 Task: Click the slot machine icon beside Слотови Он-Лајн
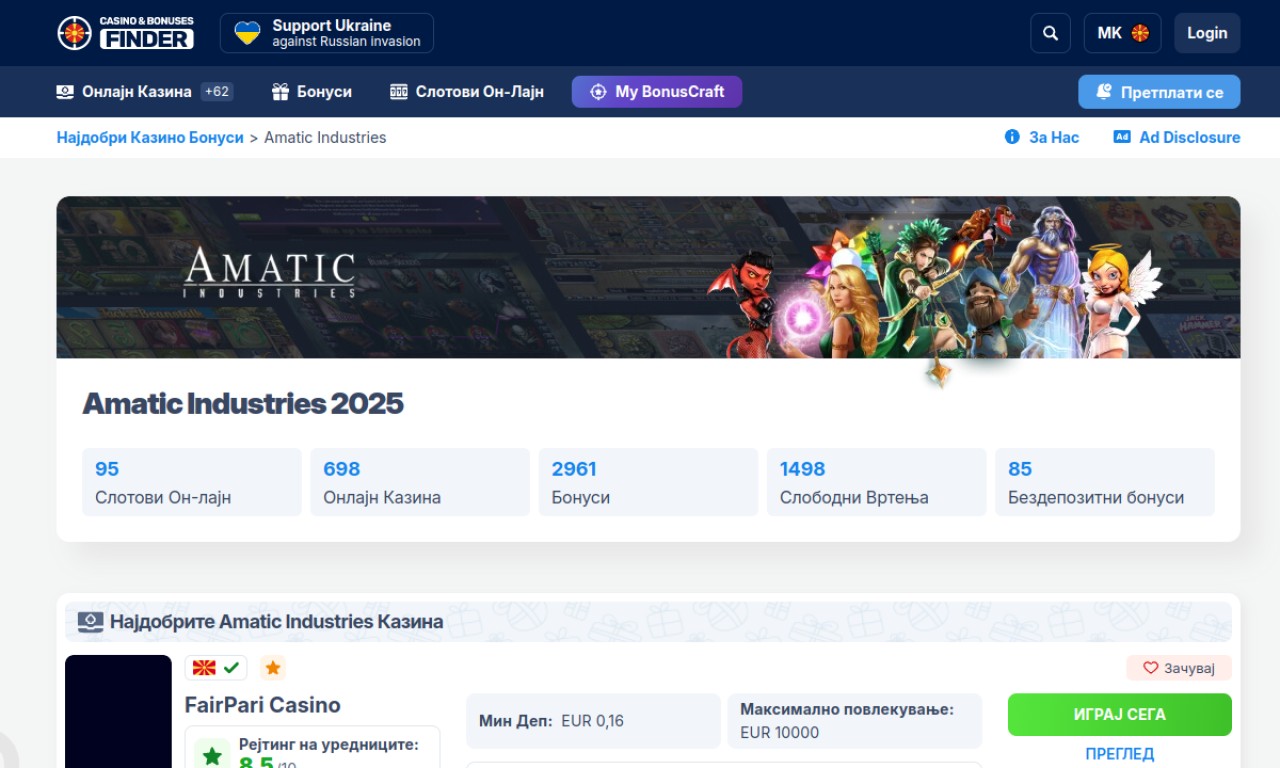point(399,92)
